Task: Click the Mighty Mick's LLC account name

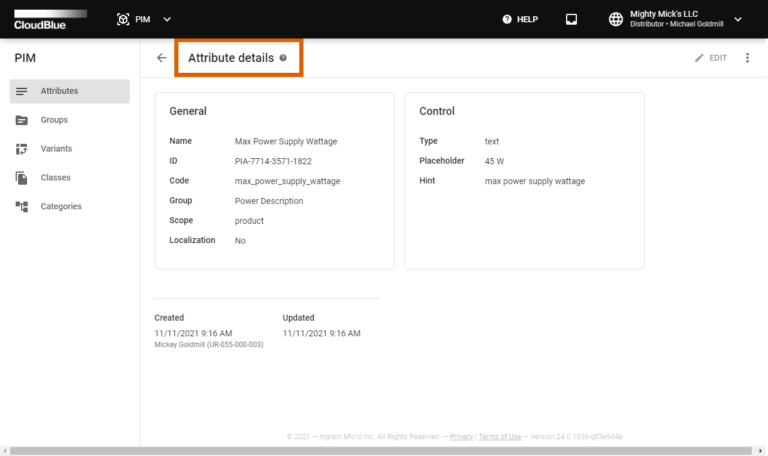Action: 664,14
